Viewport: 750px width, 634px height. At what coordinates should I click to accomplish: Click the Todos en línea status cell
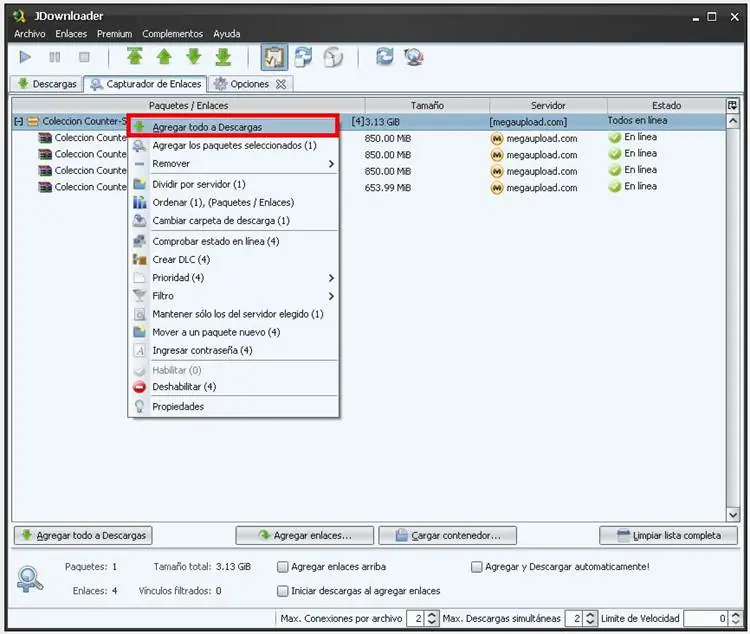tap(638, 121)
